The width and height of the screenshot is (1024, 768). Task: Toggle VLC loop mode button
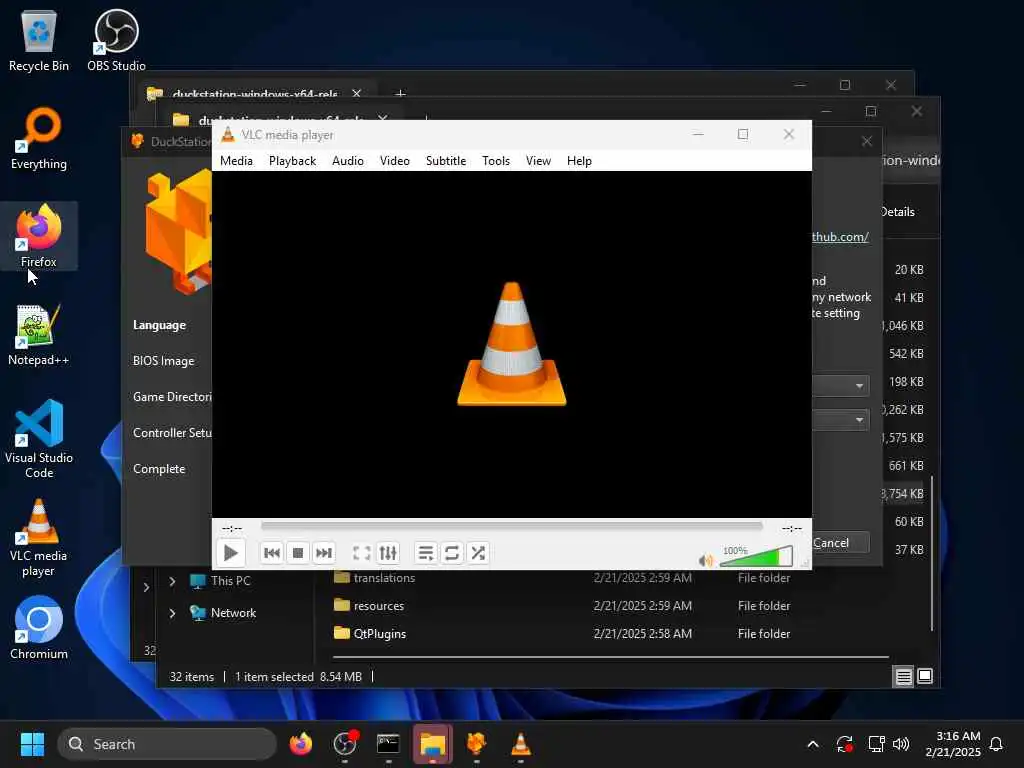[x=451, y=553]
